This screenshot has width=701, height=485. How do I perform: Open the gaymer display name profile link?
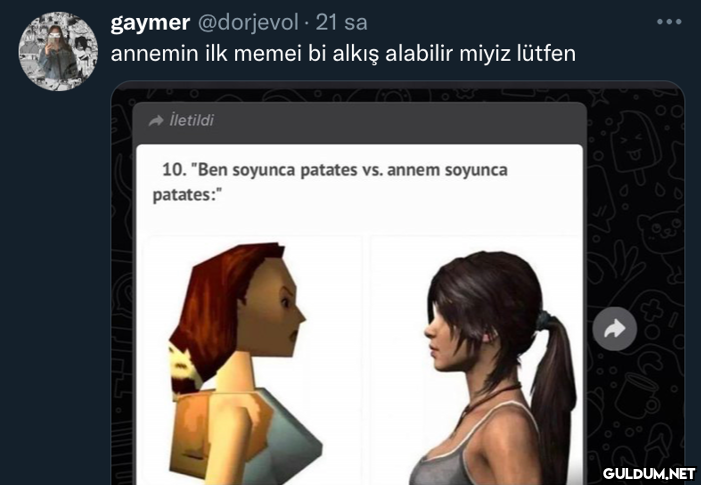150,22
